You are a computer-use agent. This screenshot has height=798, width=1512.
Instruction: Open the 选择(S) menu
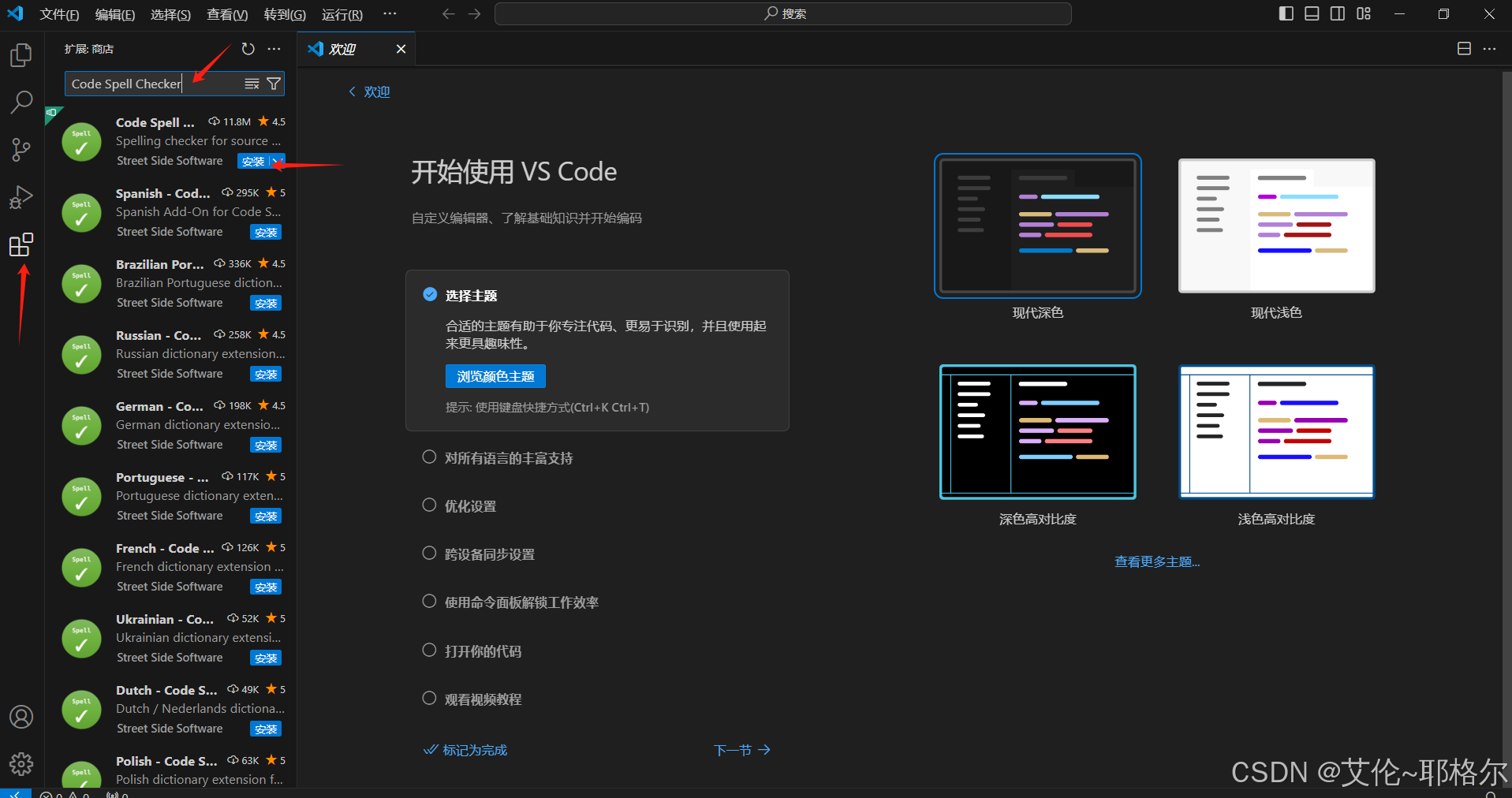point(170,14)
